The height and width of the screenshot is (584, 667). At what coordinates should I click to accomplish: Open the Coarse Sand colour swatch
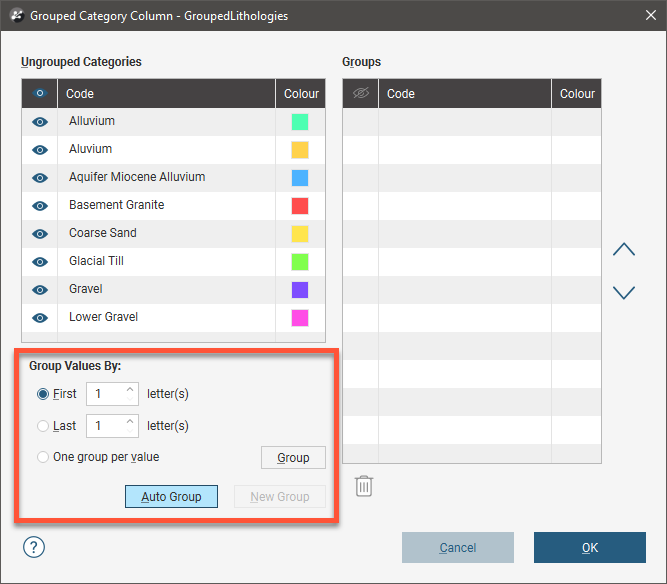pos(299,233)
